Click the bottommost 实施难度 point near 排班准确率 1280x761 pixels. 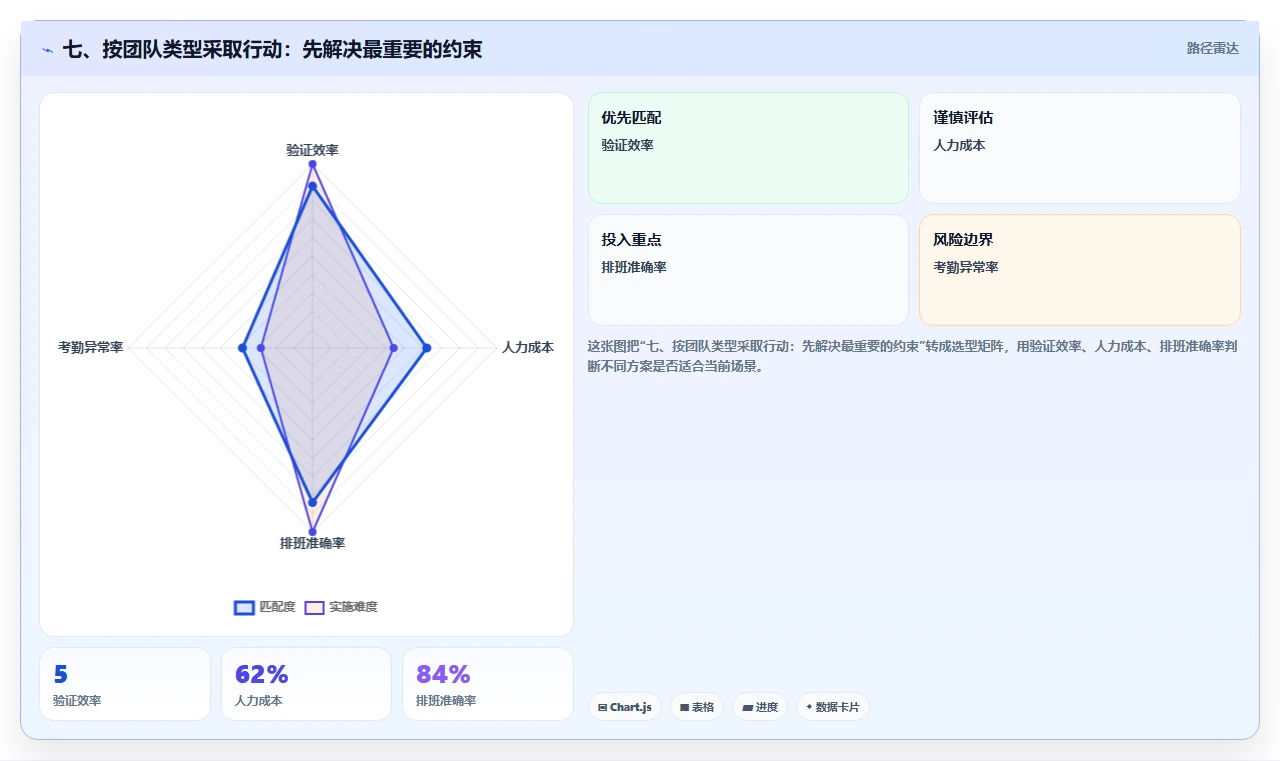312,531
